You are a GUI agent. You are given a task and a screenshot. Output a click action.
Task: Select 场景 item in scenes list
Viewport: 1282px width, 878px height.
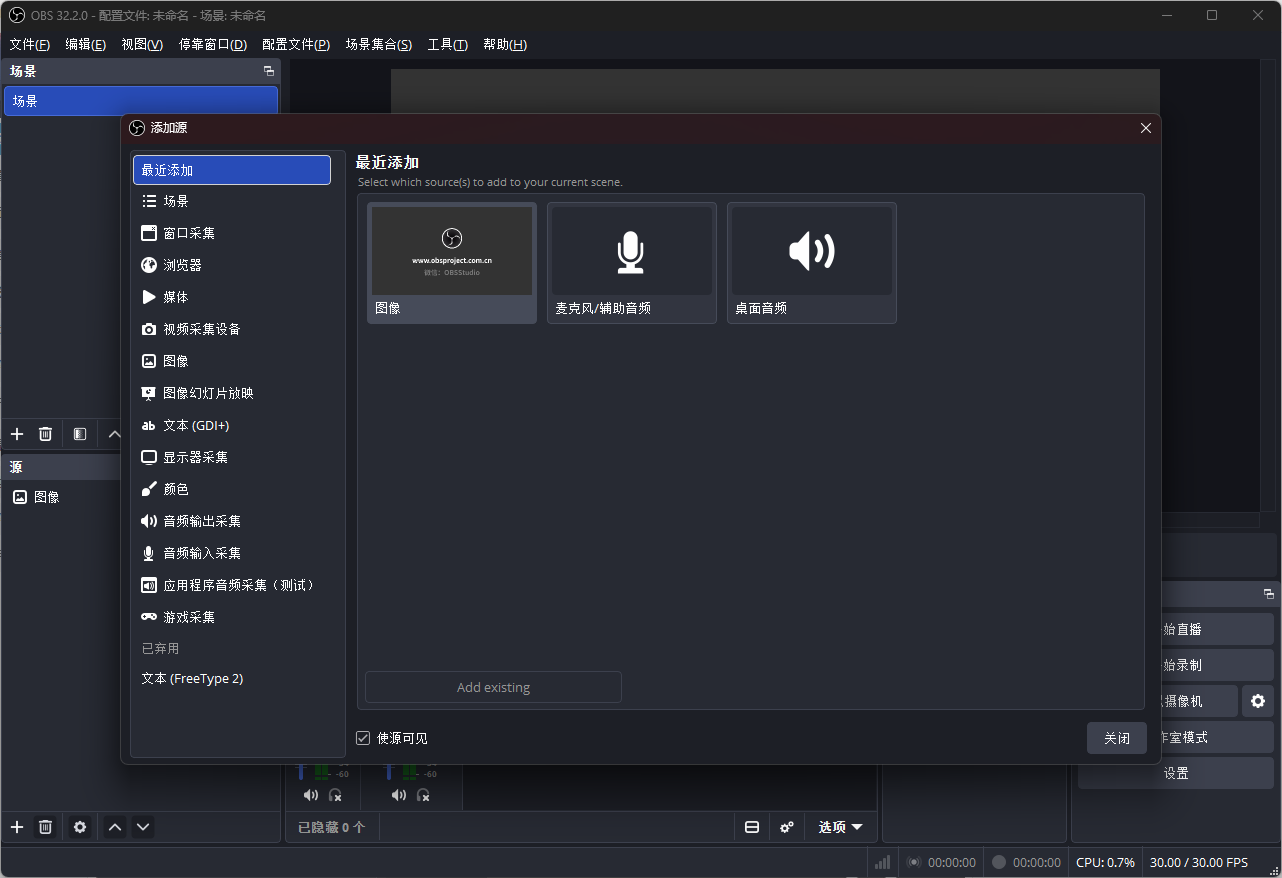click(141, 101)
